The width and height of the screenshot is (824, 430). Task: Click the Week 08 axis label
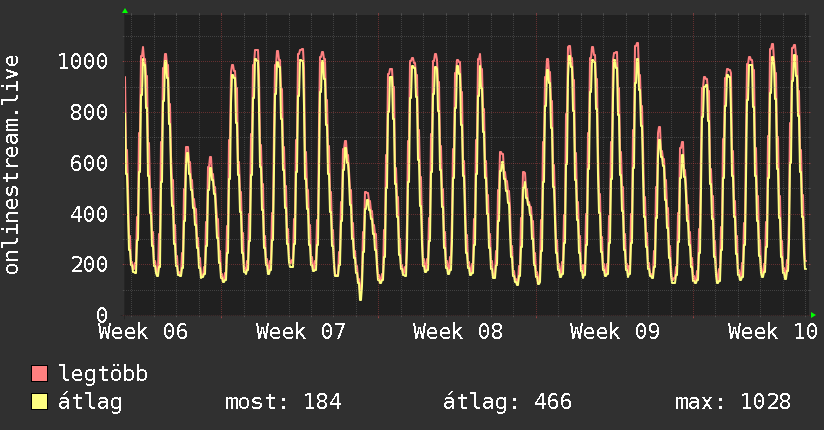(458, 332)
